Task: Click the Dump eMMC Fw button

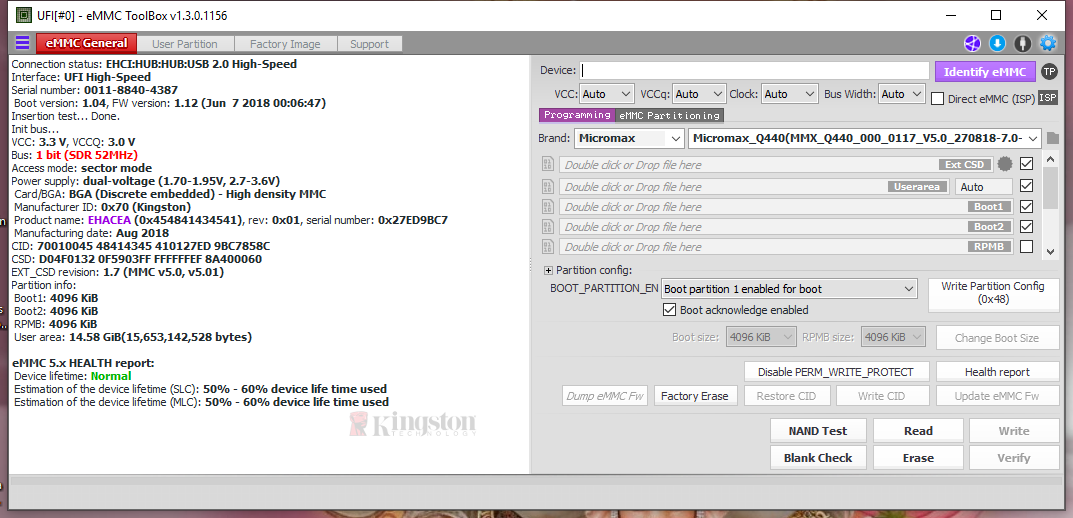Action: coord(605,396)
